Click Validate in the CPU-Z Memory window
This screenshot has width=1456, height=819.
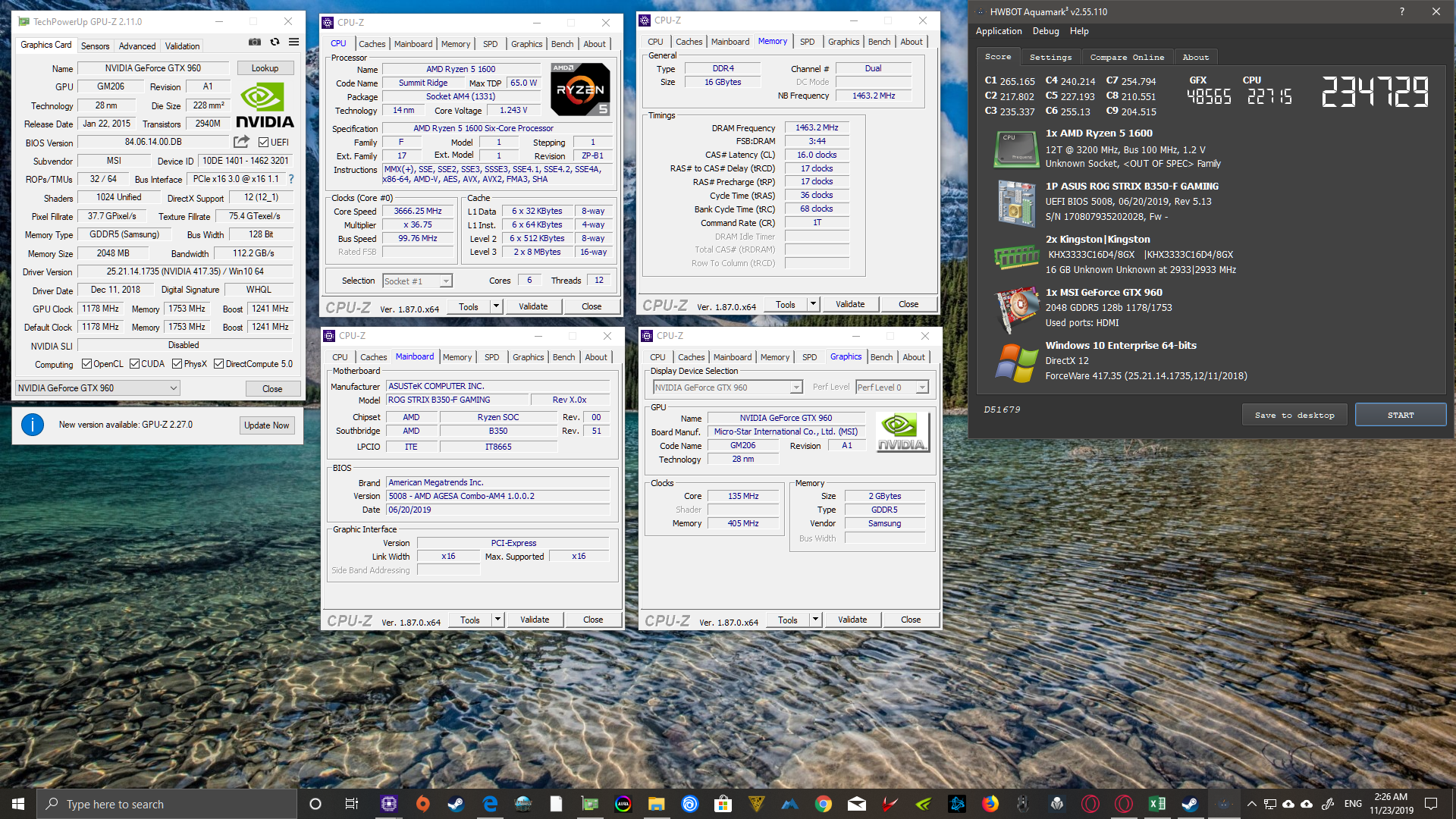pyautogui.click(x=850, y=304)
